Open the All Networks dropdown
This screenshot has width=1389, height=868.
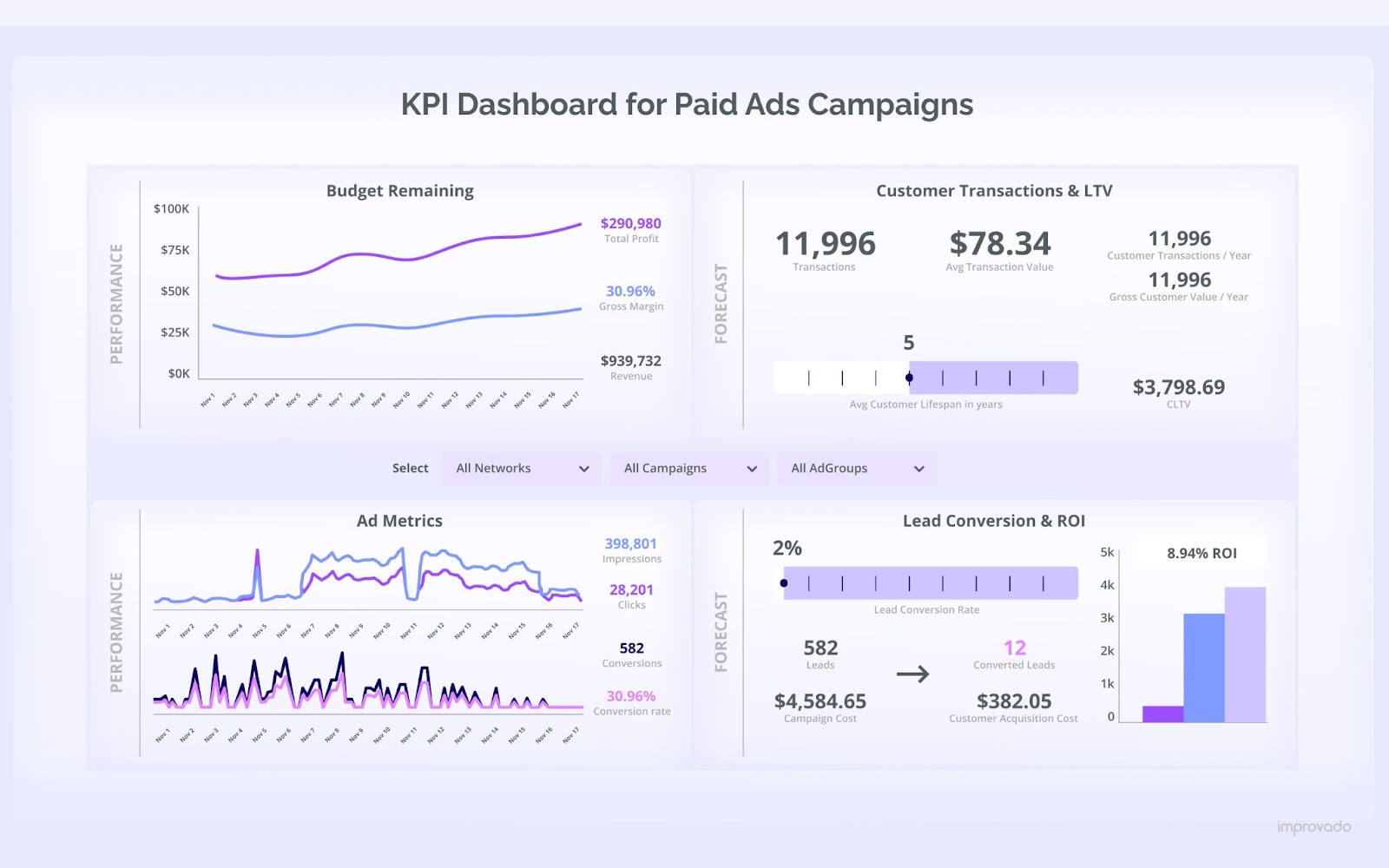520,468
